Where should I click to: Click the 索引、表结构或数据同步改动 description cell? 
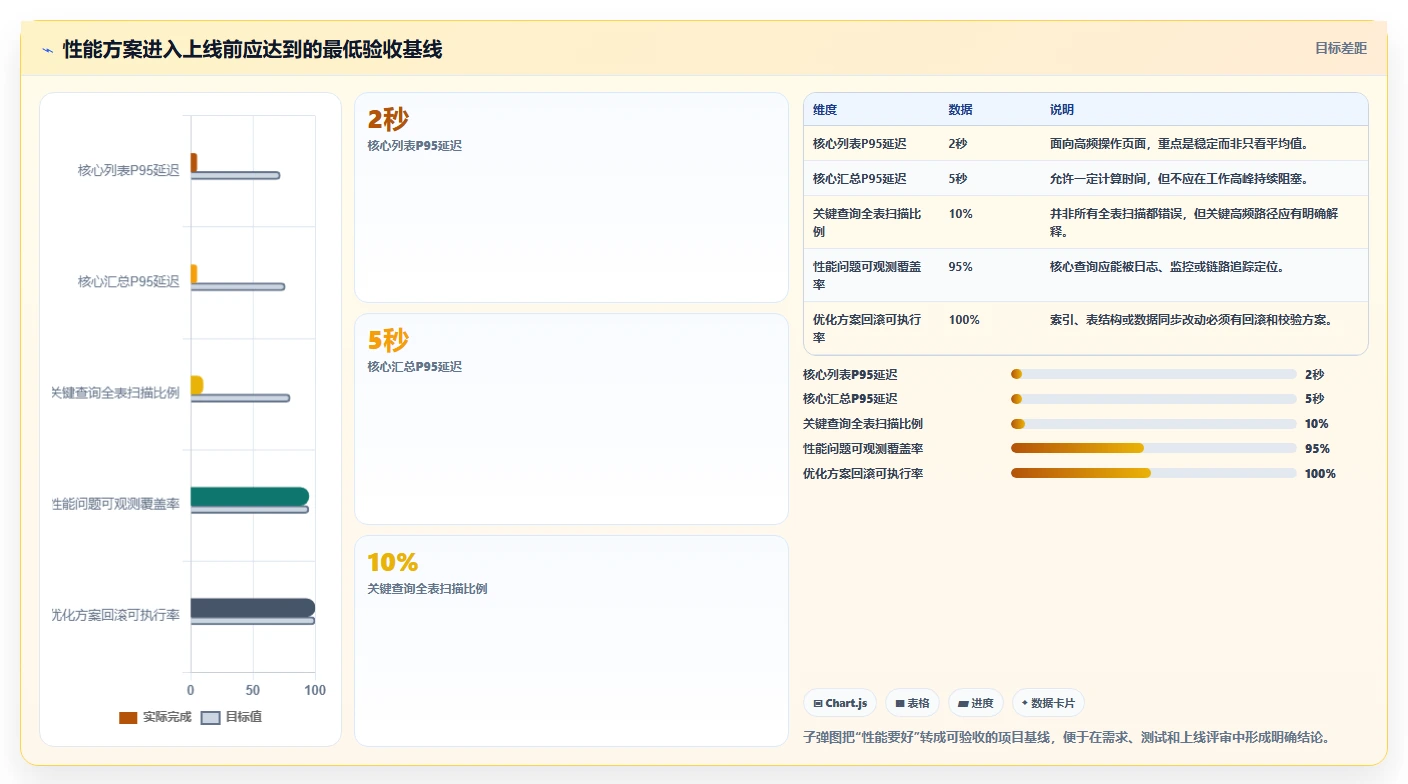1191,320
